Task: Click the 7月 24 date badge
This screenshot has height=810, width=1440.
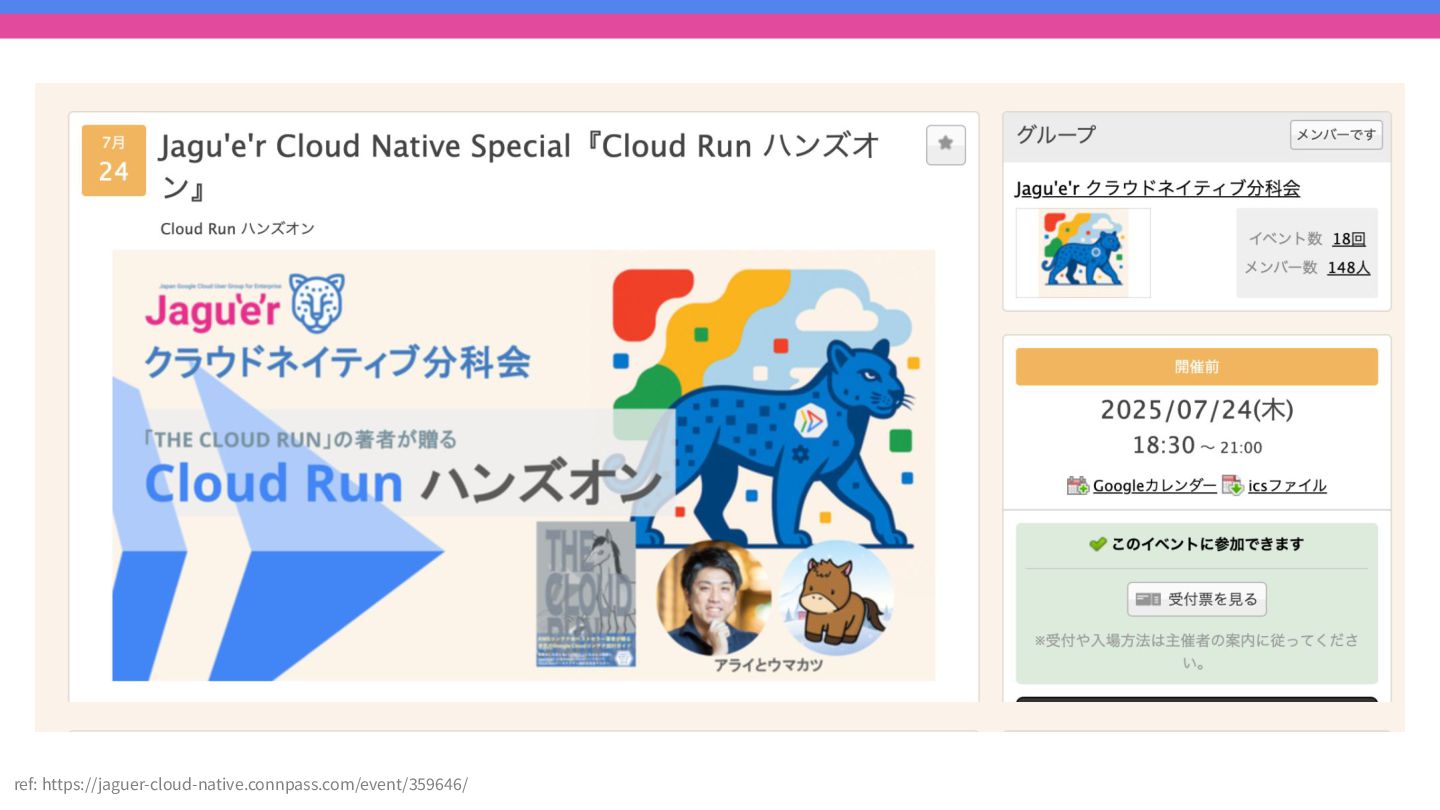Action: [x=114, y=160]
